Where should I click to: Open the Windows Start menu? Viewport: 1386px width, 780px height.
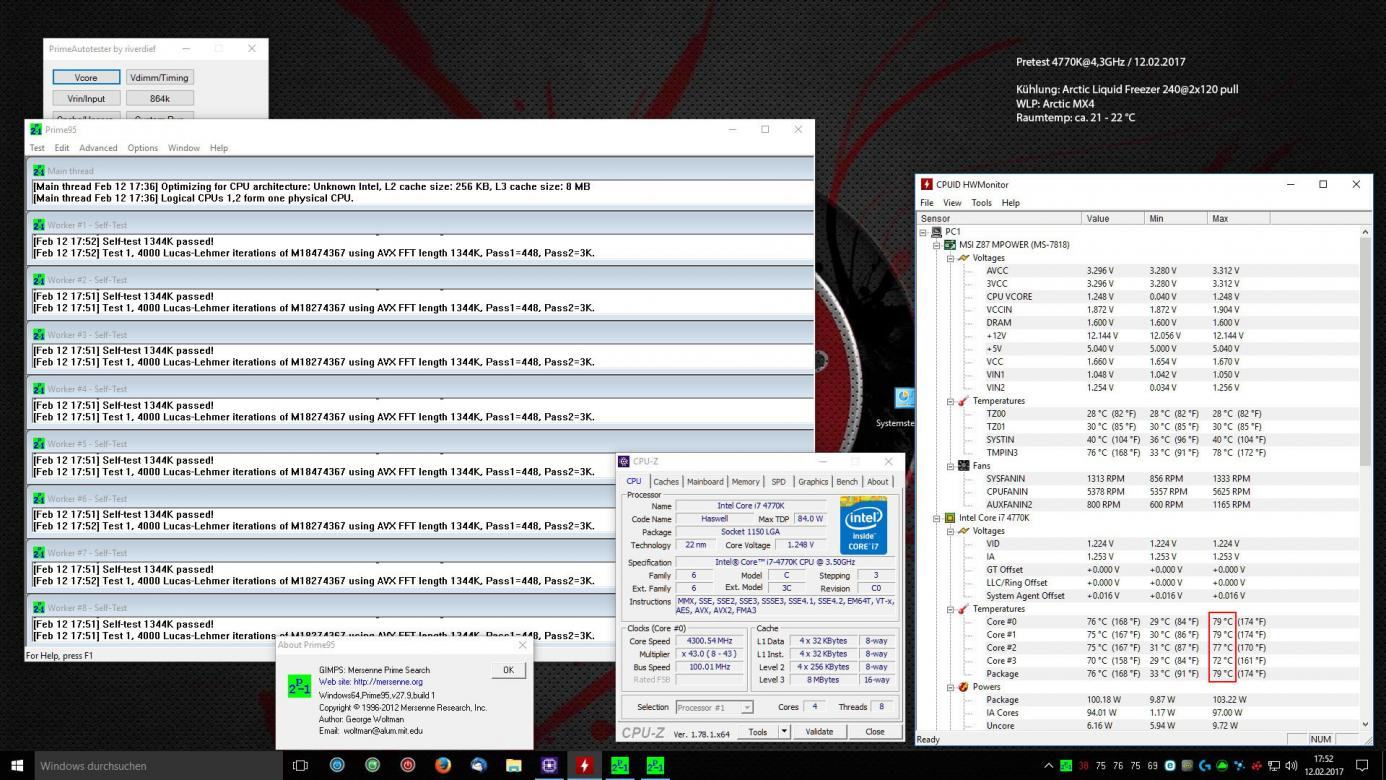16,765
